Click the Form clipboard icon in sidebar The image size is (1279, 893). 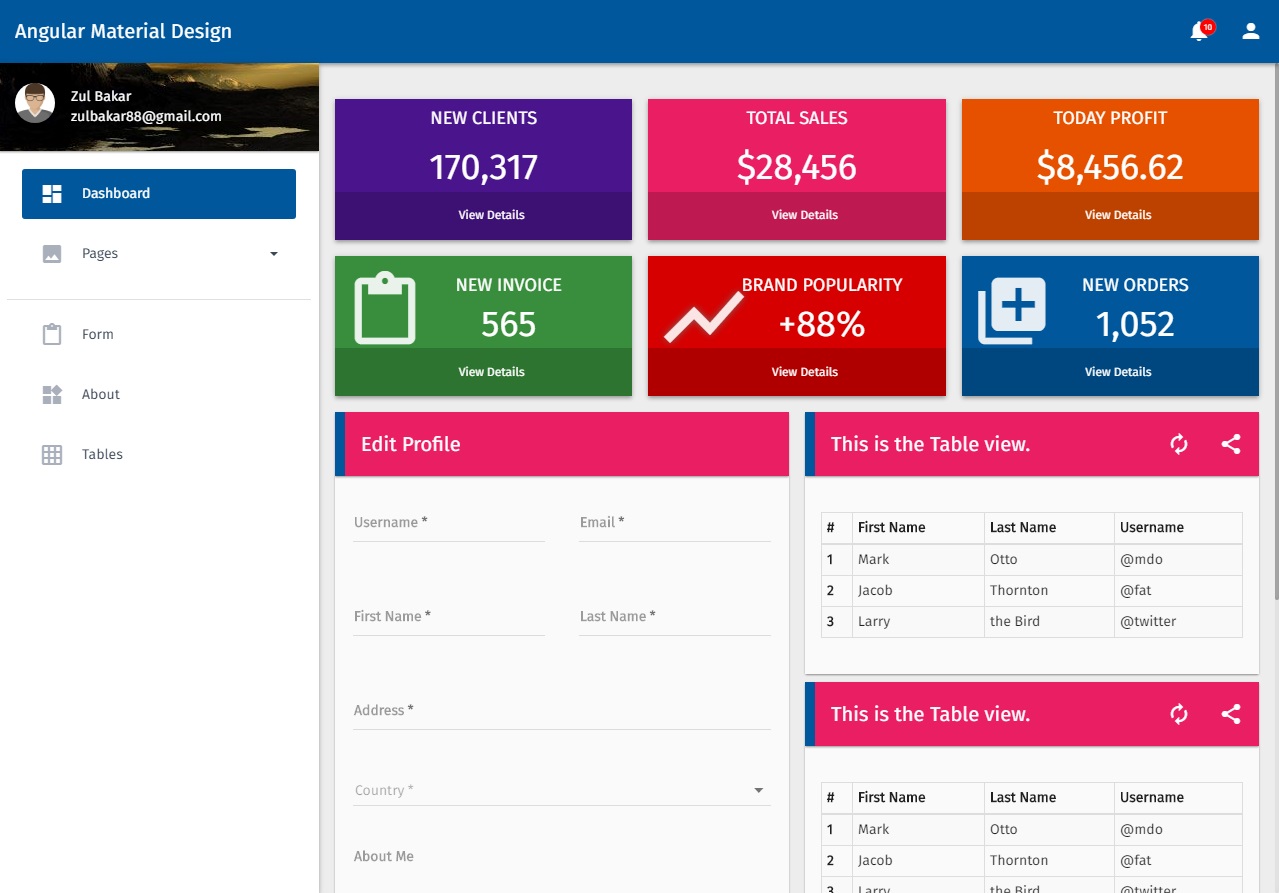(x=51, y=334)
